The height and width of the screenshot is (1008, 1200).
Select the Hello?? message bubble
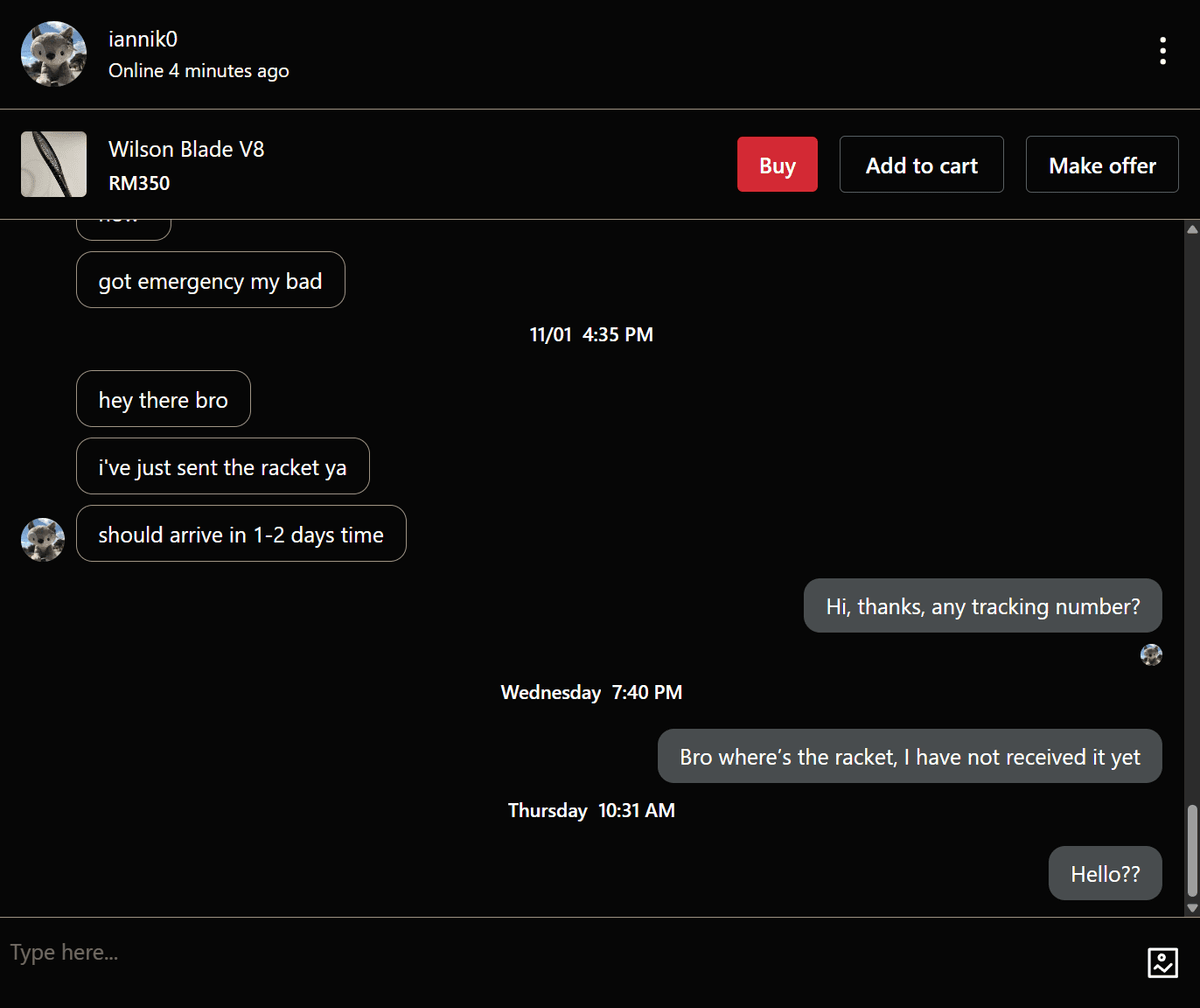pos(1105,873)
